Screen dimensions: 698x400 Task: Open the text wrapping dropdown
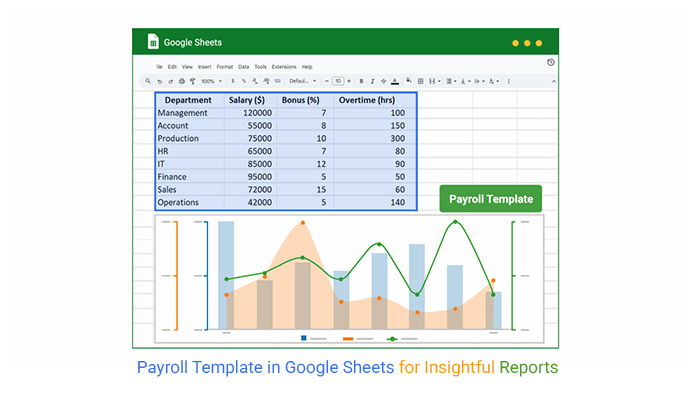pyautogui.click(x=479, y=81)
